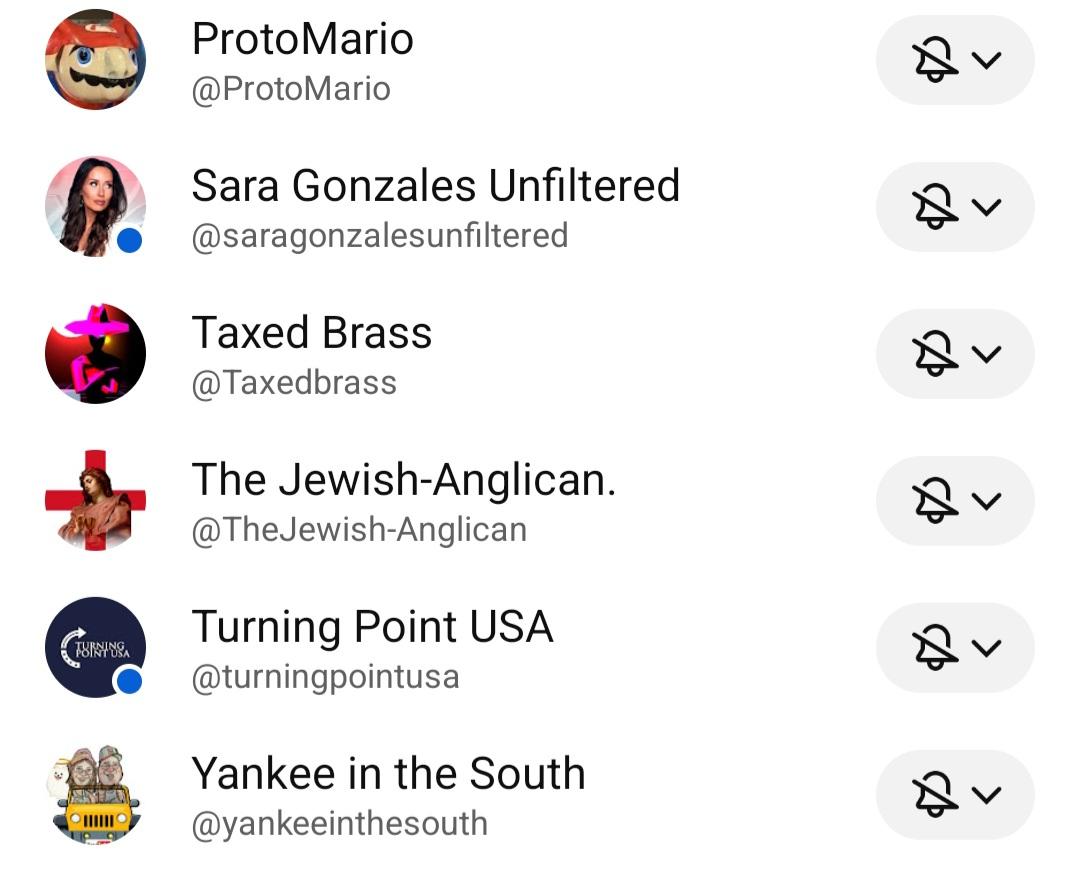
Task: Expand chevron for Yankee in the South
Action: [987, 795]
